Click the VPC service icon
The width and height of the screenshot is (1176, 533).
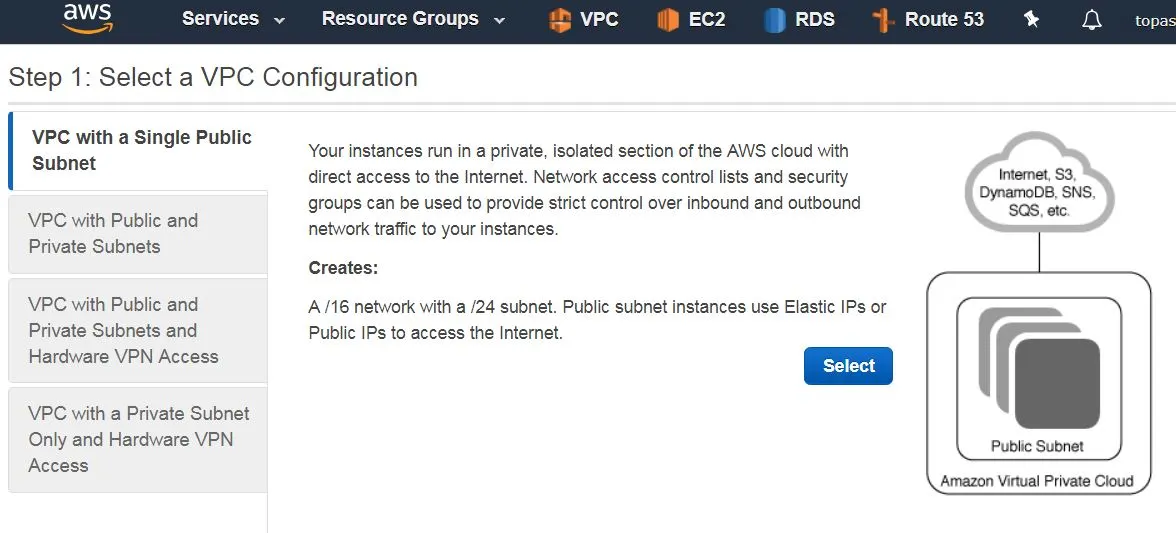[560, 20]
